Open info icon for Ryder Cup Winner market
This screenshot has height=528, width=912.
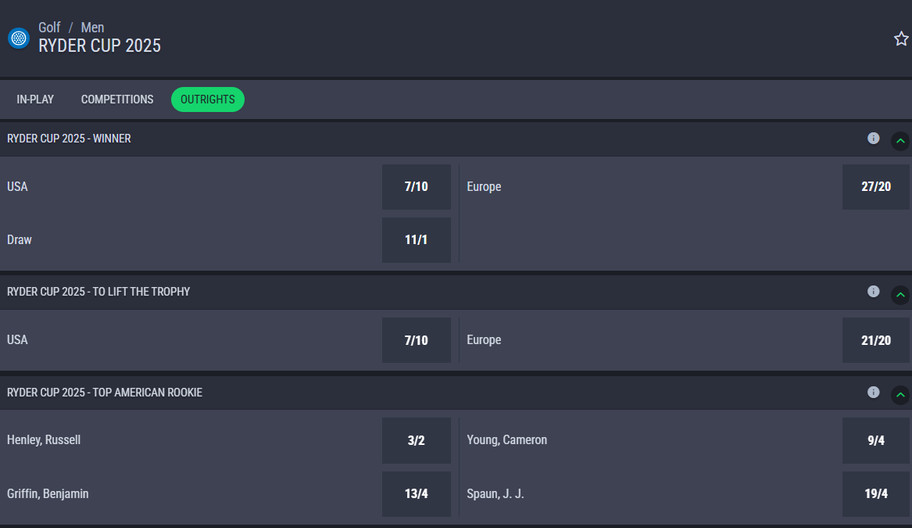pyautogui.click(x=873, y=138)
